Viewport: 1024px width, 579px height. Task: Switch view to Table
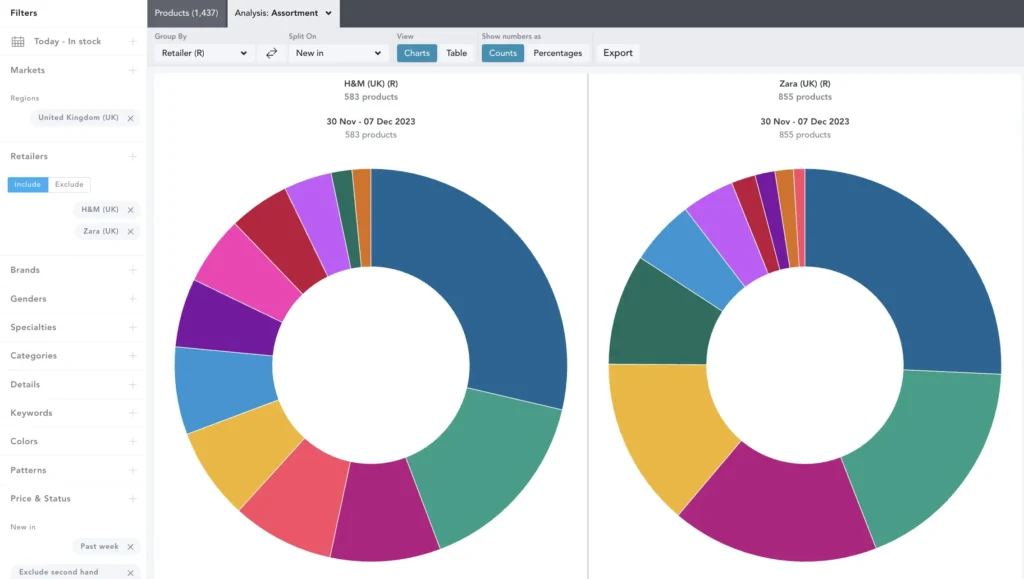(456, 53)
